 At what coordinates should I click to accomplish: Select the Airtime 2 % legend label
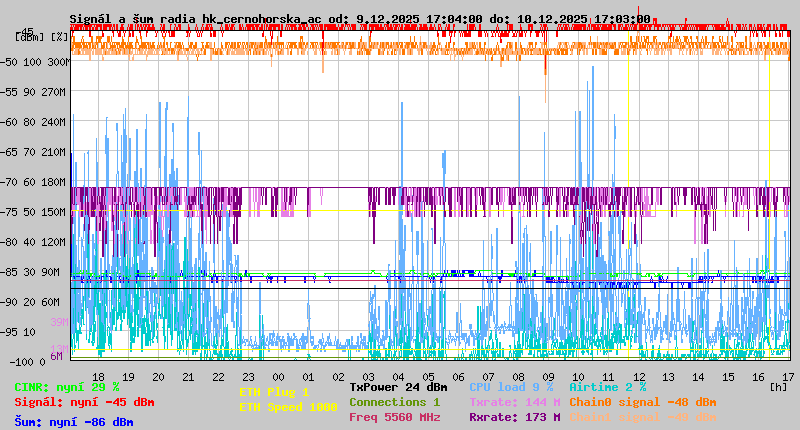pyautogui.click(x=607, y=387)
